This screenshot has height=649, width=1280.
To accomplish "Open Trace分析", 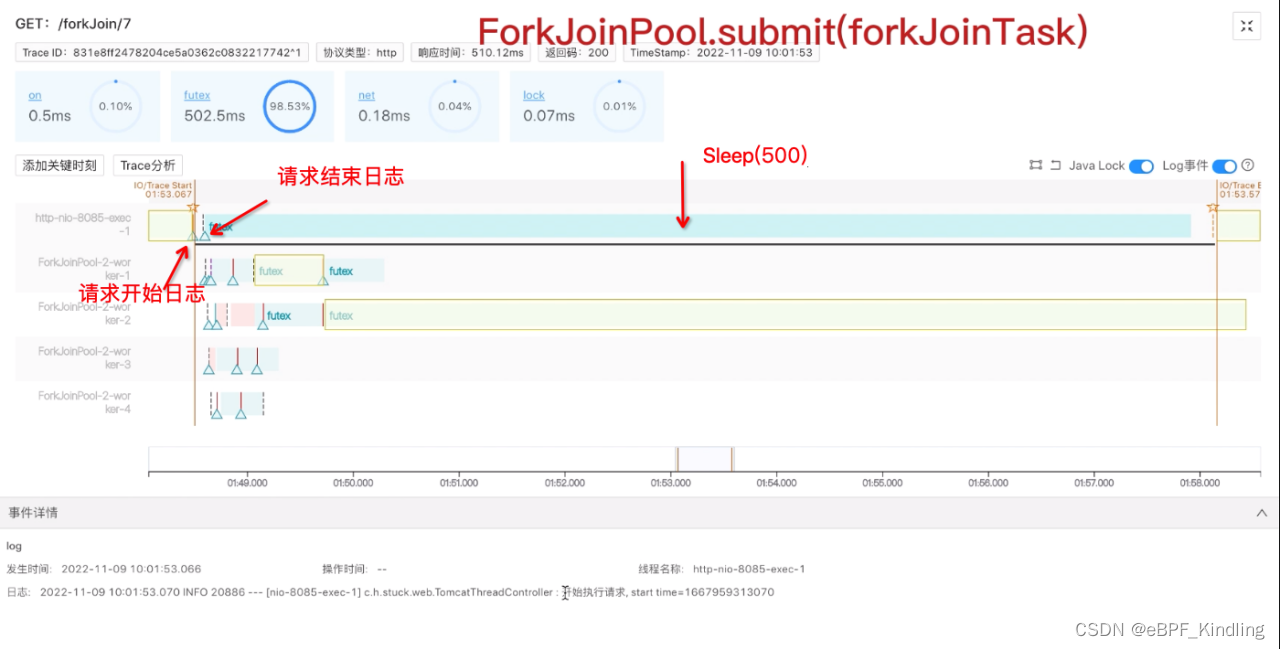I will pyautogui.click(x=147, y=165).
